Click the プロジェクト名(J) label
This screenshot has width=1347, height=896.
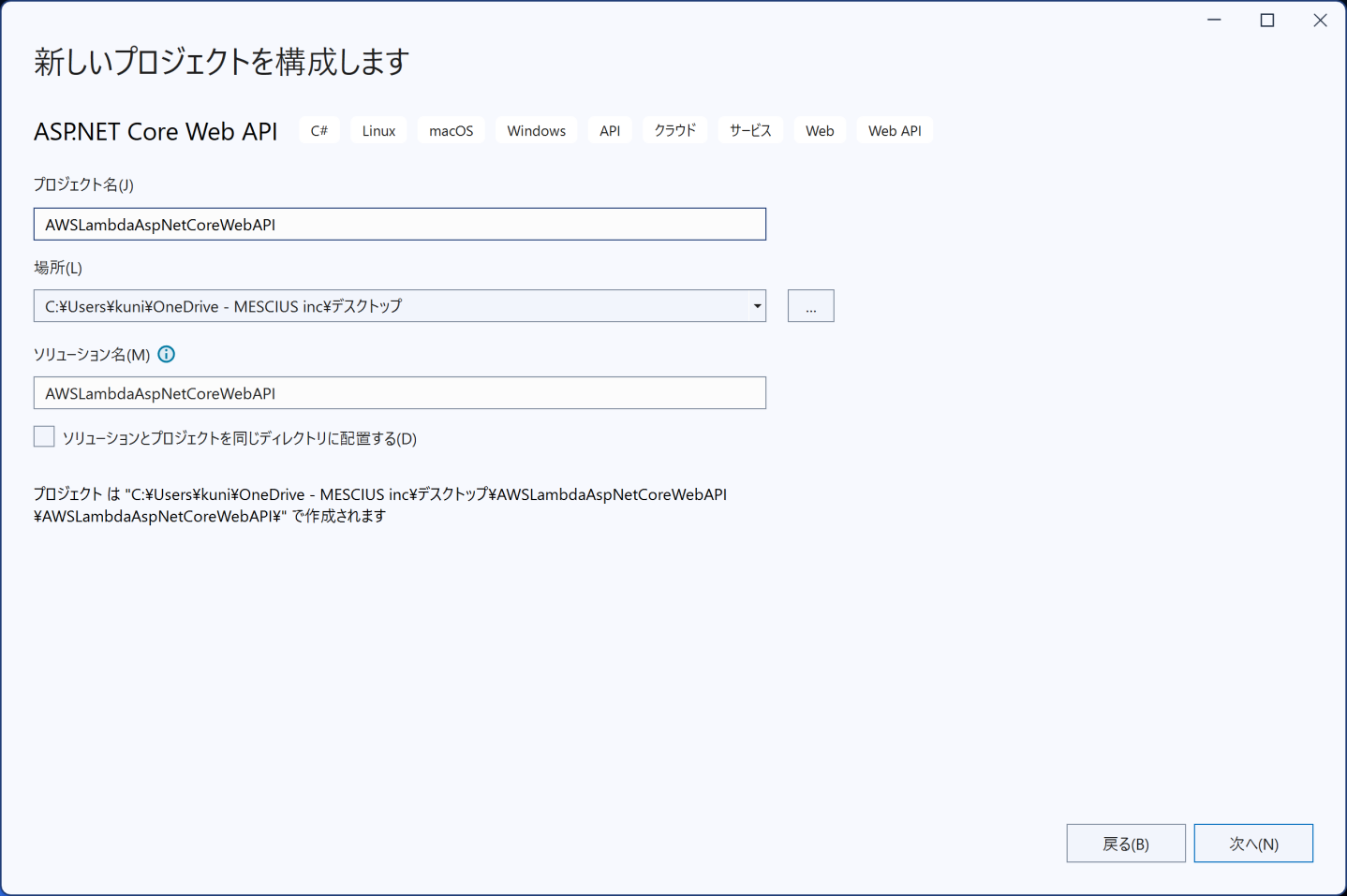[83, 184]
